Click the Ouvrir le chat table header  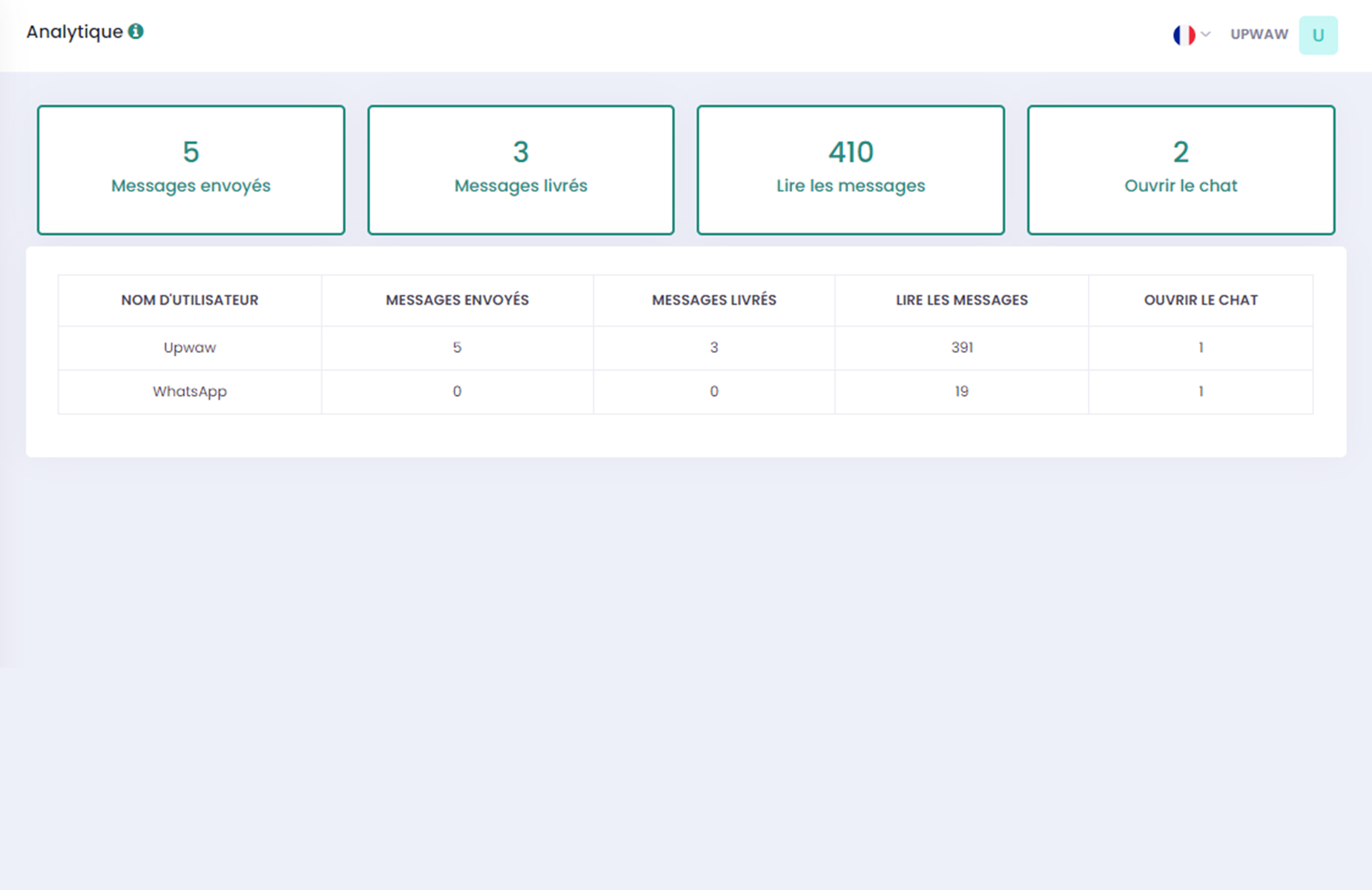(1200, 300)
